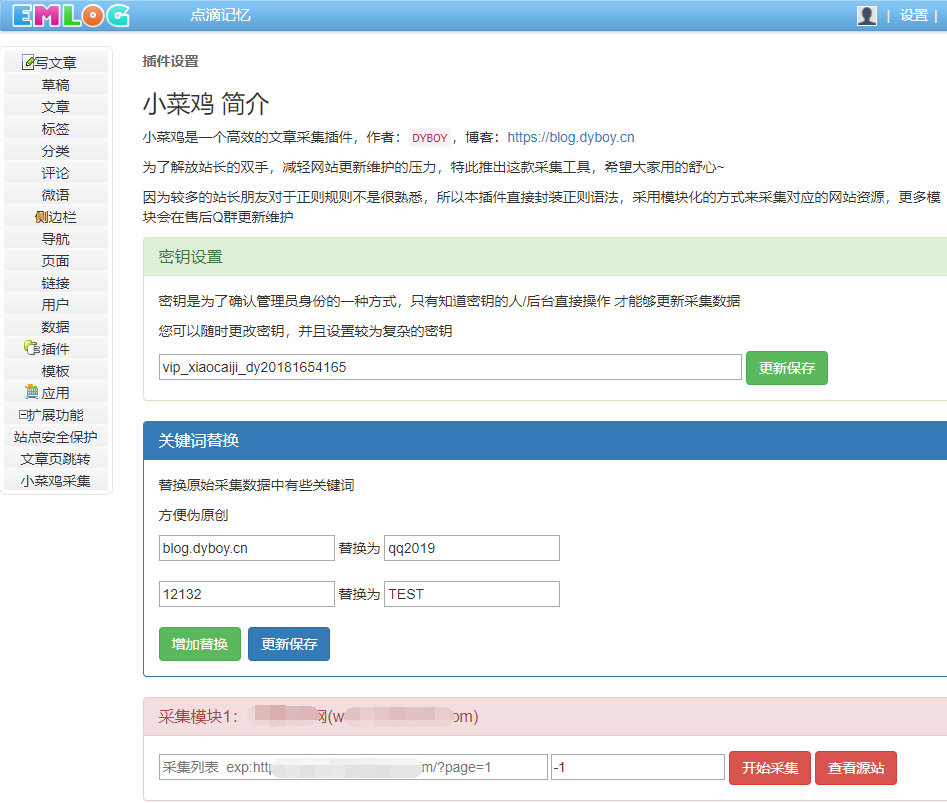Click the 采集列表 URL input field
This screenshot has height=803, width=947.
[x=353, y=767]
